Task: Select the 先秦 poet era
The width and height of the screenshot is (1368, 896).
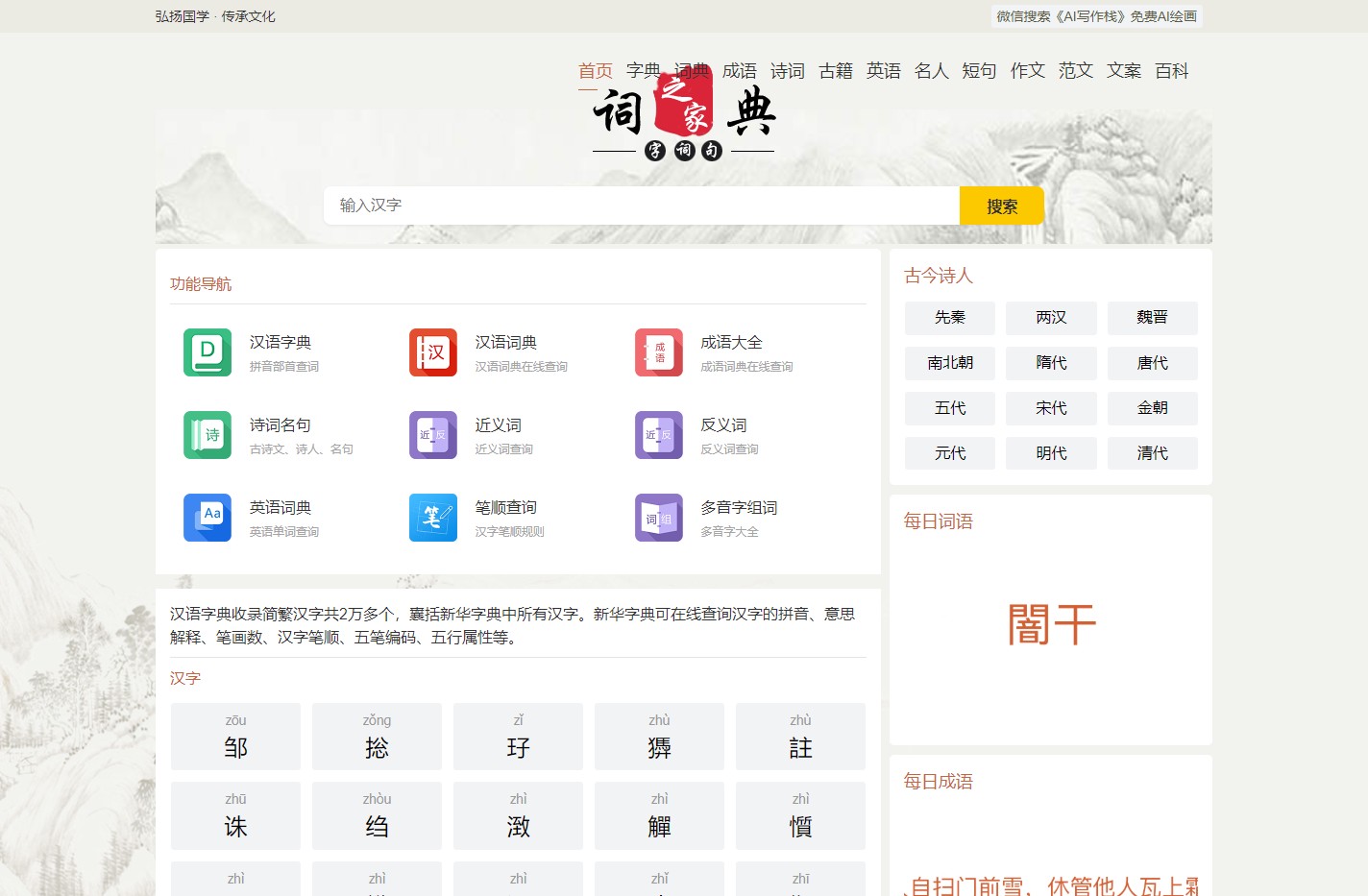Action: click(x=950, y=318)
